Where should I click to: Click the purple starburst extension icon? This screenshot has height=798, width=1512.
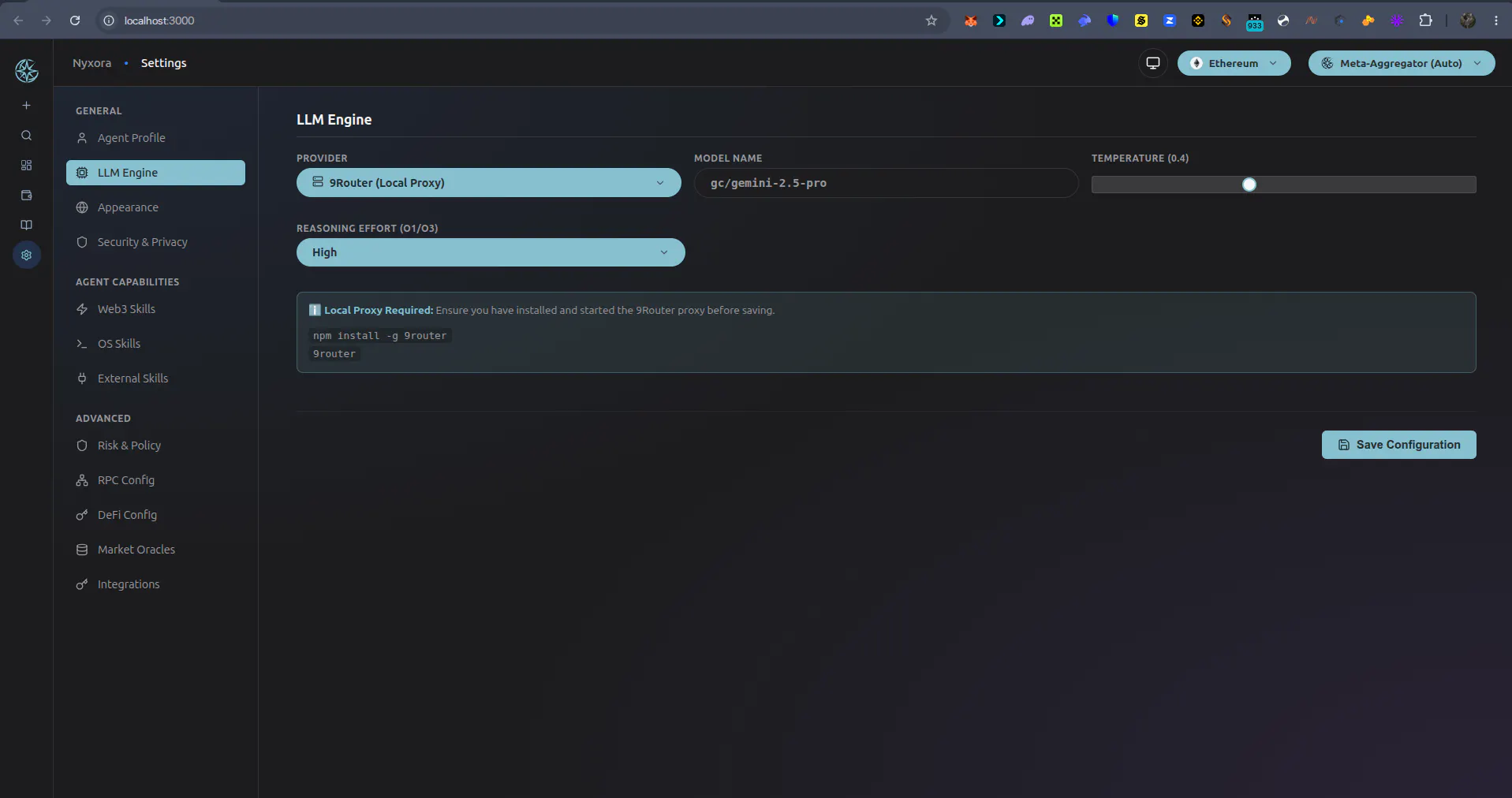click(1397, 21)
